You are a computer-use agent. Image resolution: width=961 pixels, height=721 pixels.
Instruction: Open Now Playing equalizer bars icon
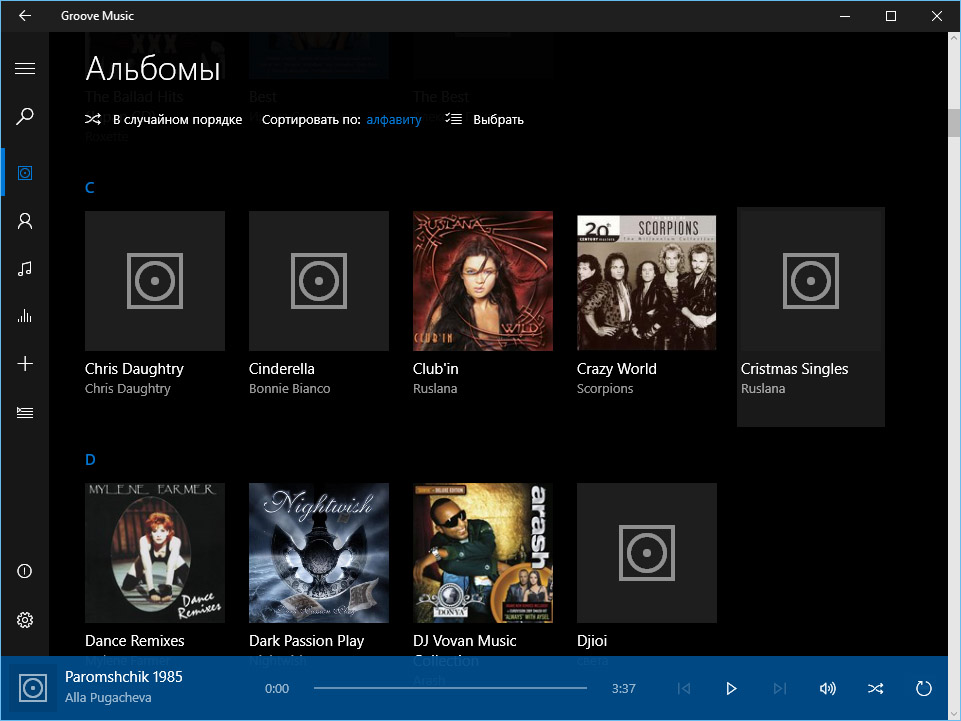click(x=25, y=316)
